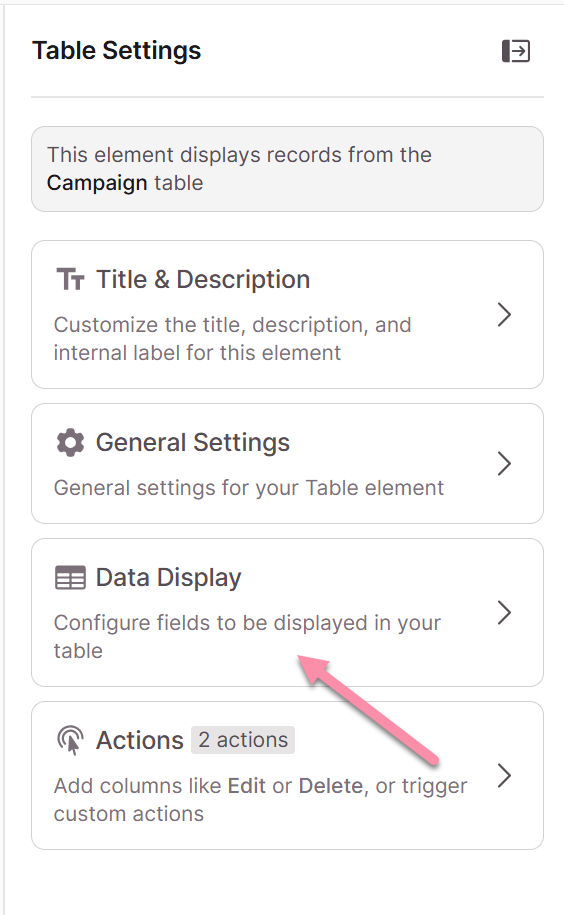This screenshot has width=564, height=915.
Task: Click the General Settings gear icon
Action: coord(71,443)
